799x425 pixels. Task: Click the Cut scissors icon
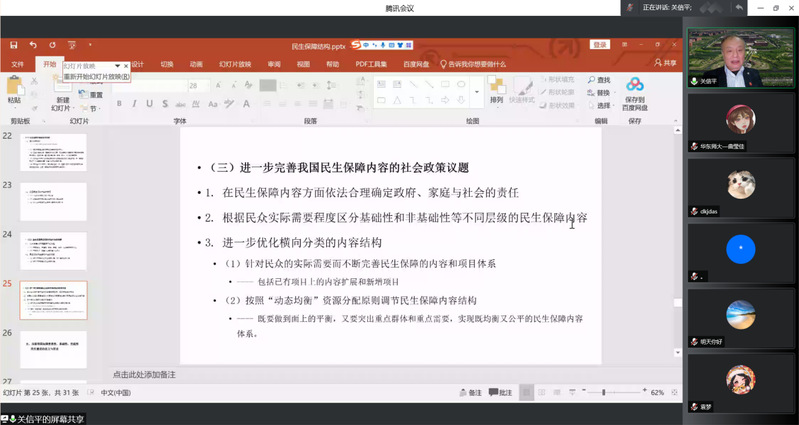coord(34,81)
